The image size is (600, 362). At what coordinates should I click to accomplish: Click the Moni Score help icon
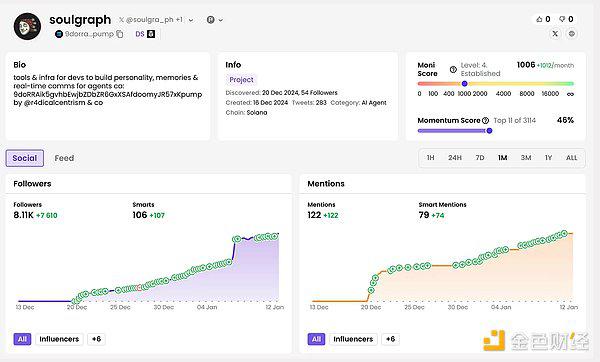[453, 70]
